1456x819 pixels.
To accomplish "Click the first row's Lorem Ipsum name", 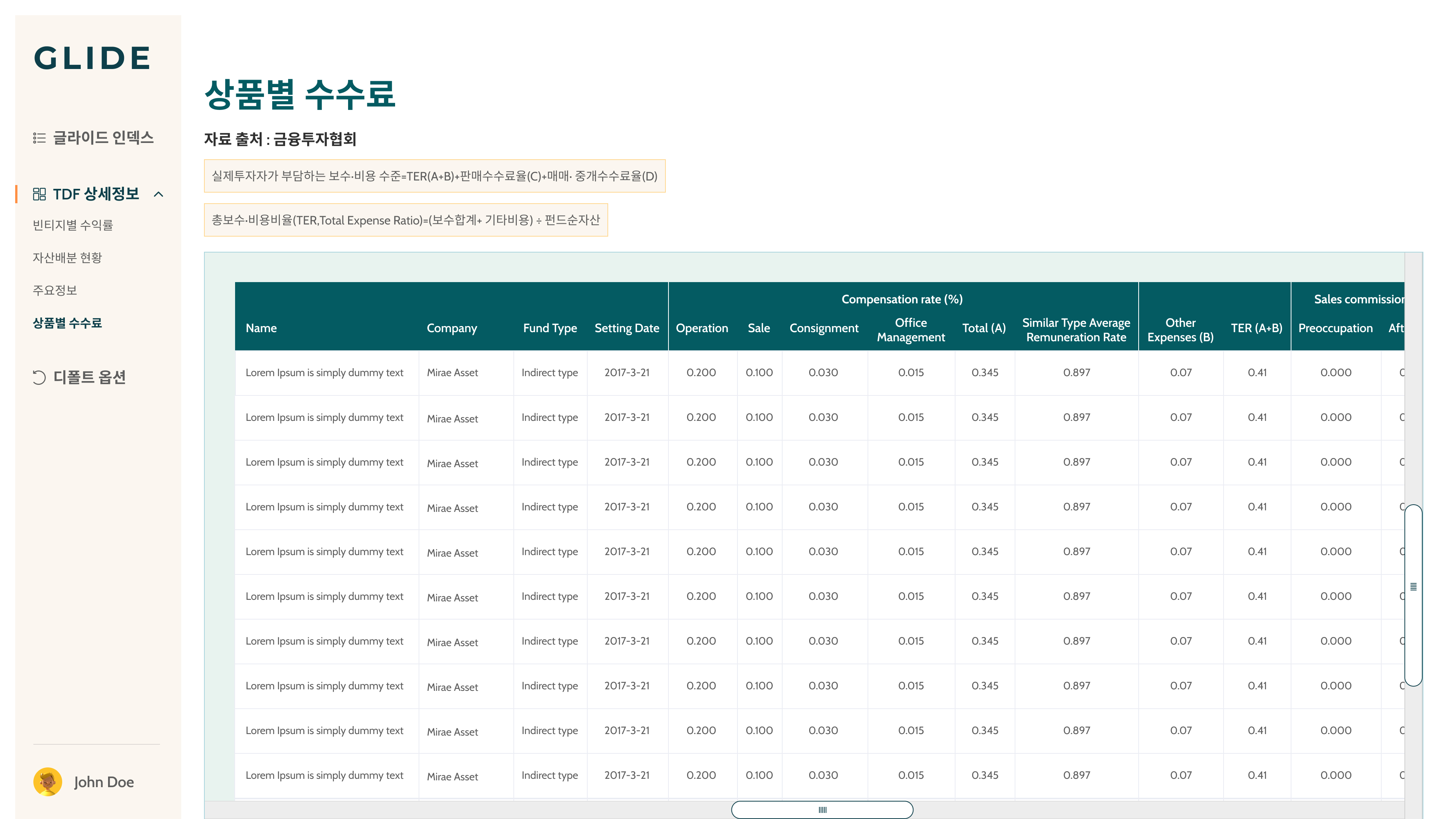I will point(325,372).
